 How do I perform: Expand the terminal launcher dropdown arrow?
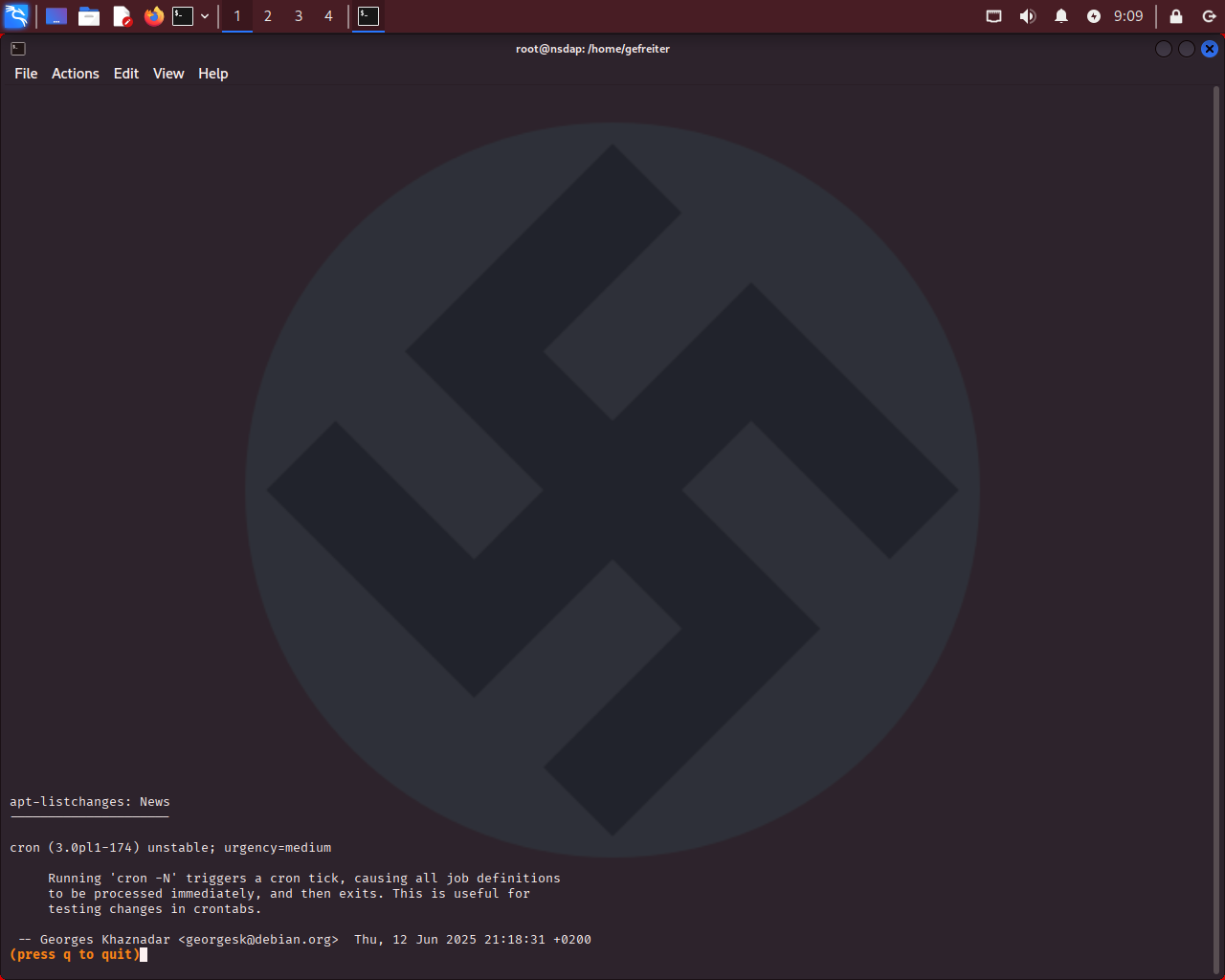tap(205, 16)
